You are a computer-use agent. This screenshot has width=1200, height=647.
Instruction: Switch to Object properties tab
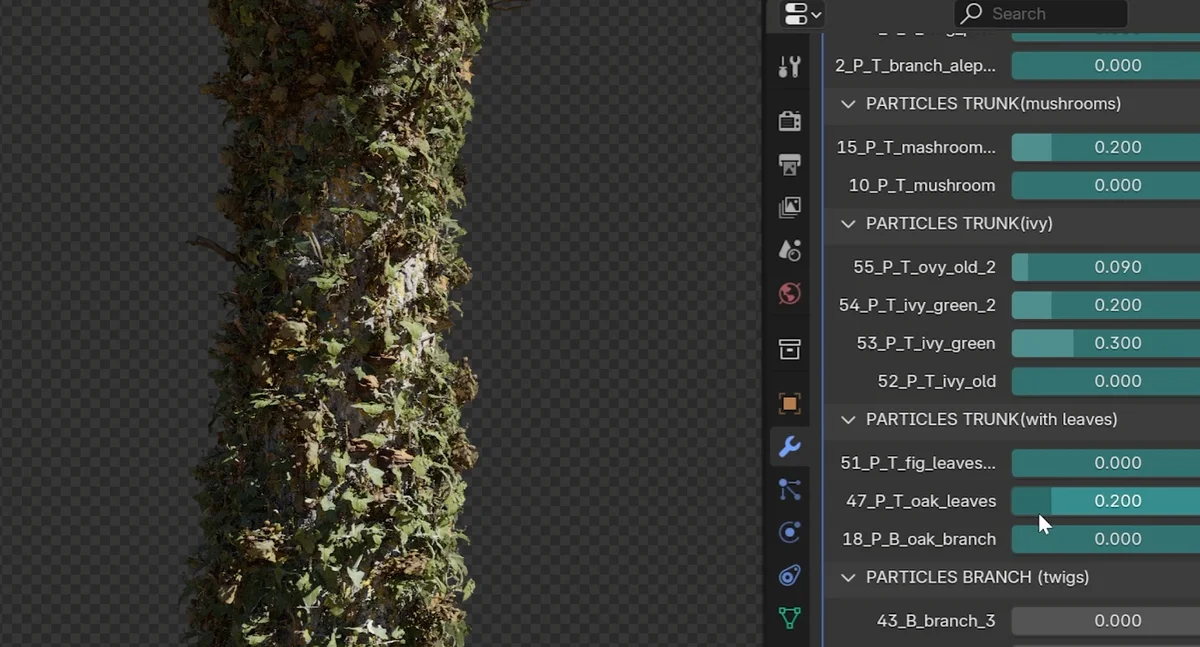790,403
